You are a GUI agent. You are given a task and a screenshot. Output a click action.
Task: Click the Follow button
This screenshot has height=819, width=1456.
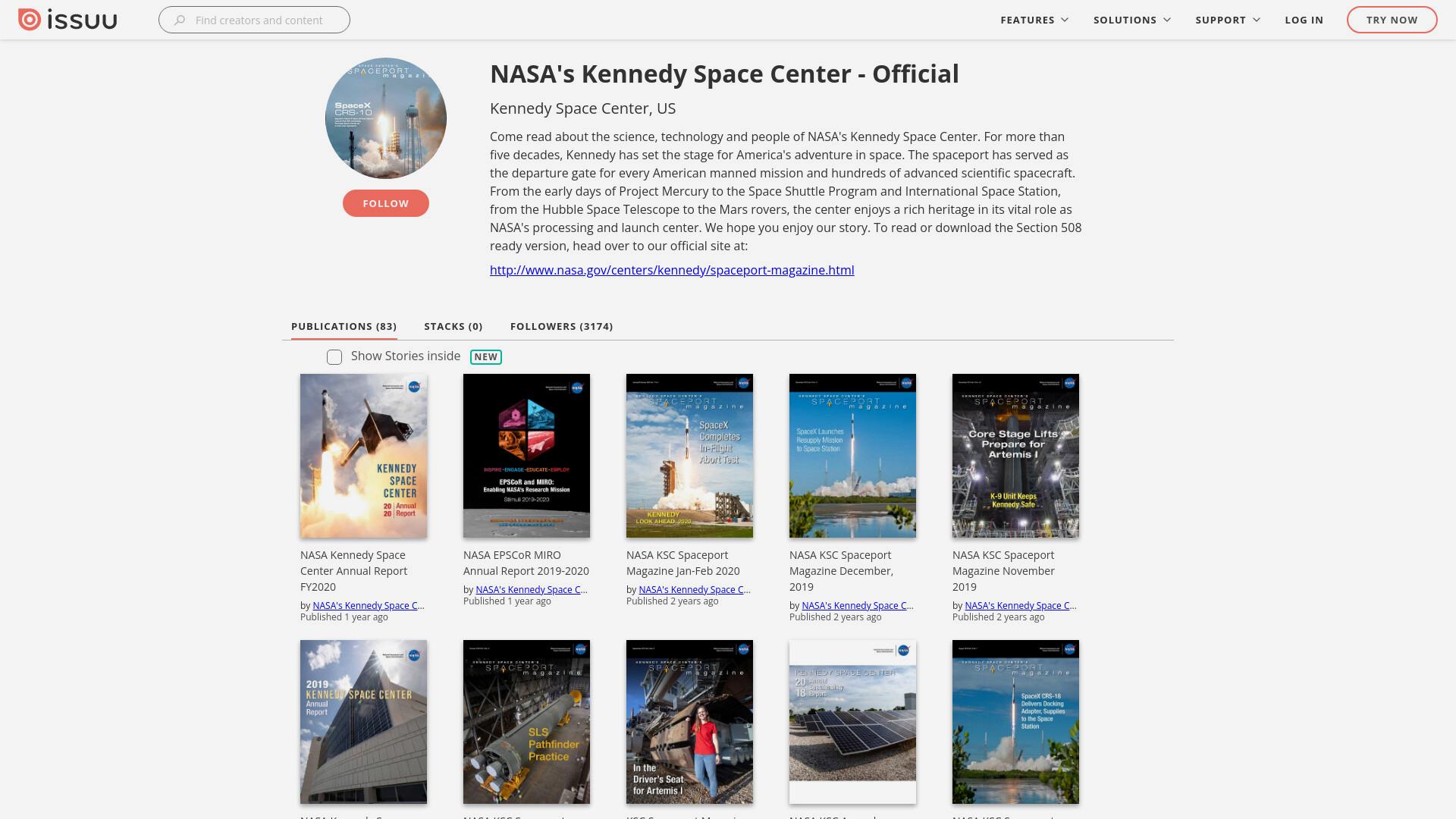385,203
